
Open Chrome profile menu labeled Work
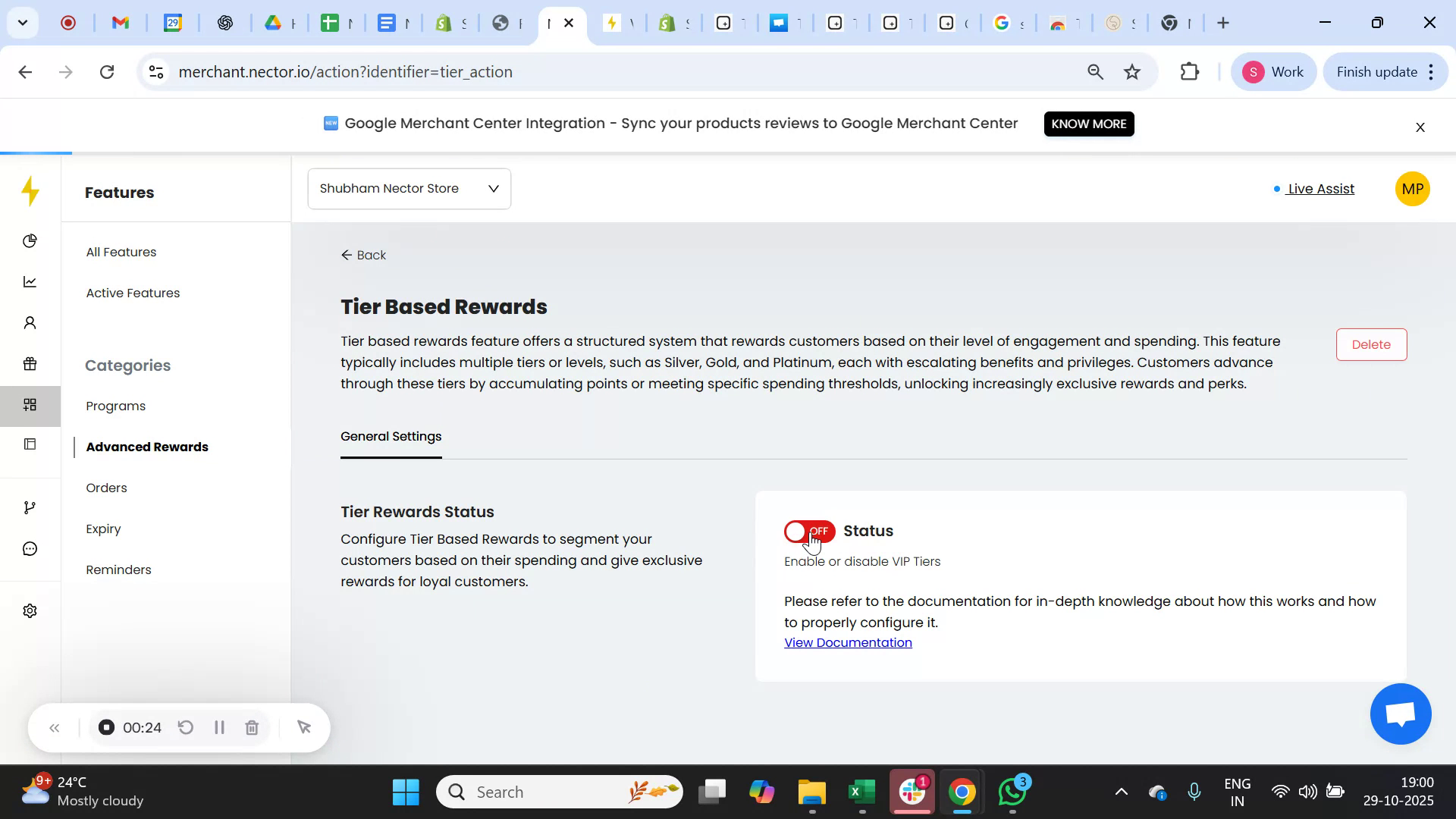[1273, 71]
